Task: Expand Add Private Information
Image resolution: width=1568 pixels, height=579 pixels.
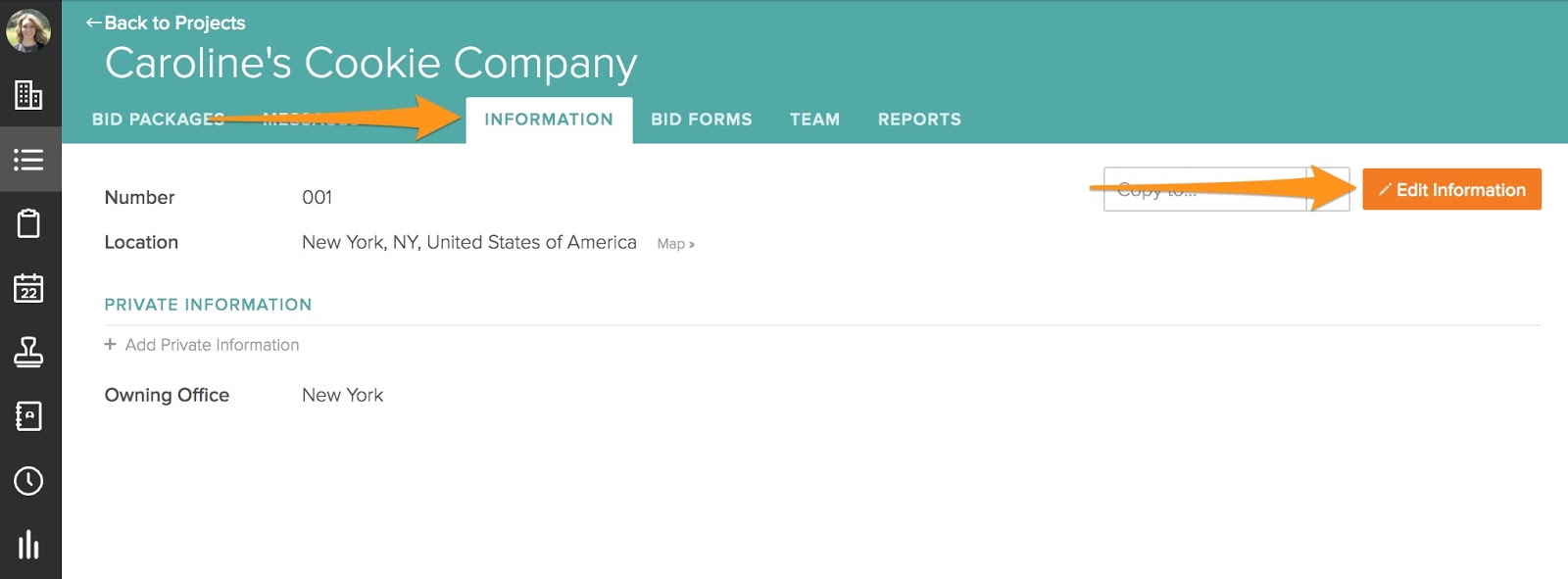Action: point(202,345)
